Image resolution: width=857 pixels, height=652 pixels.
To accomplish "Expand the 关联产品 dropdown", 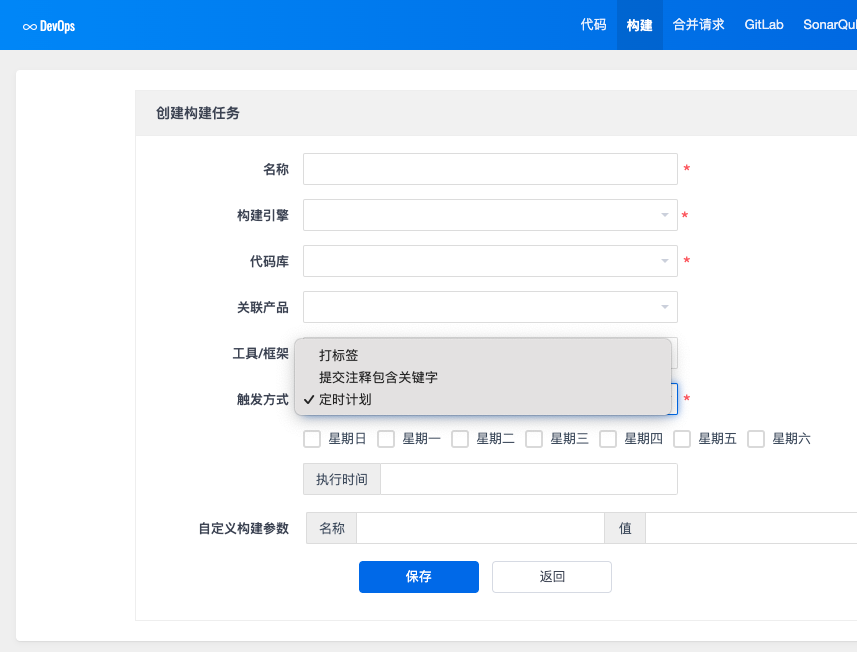I will point(664,307).
